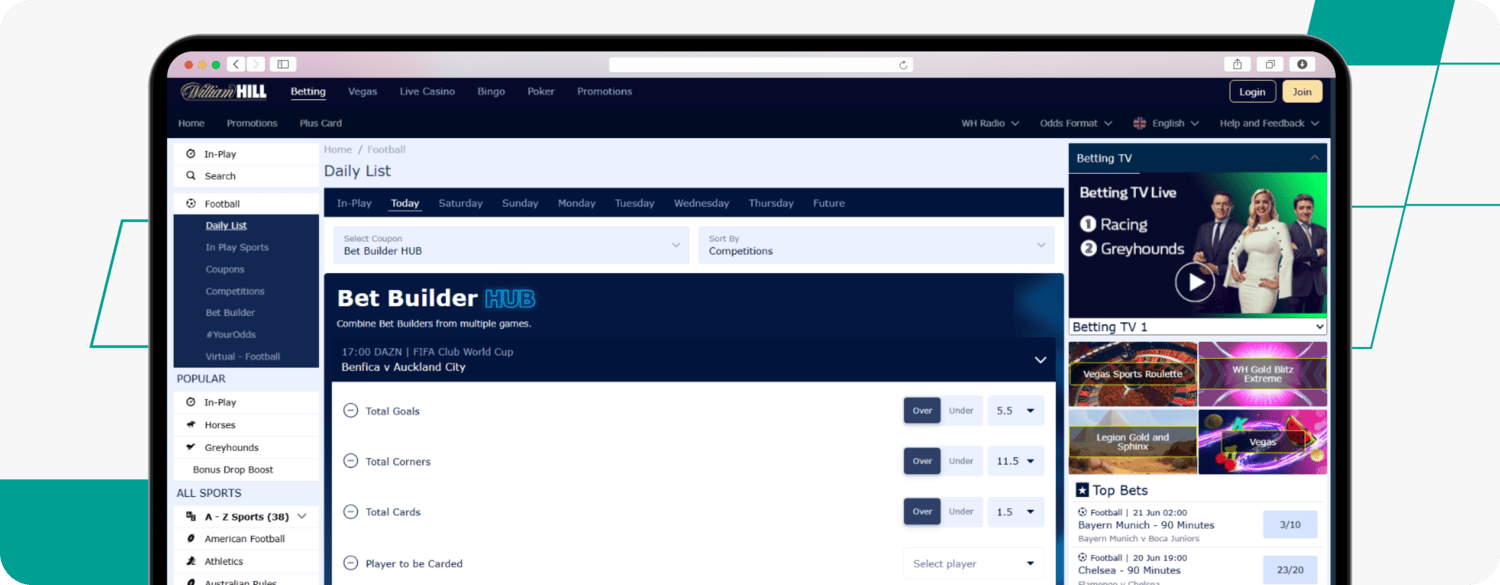Play the Betting TV Live video
Screen dimensions: 1500x585
click(x=1195, y=282)
